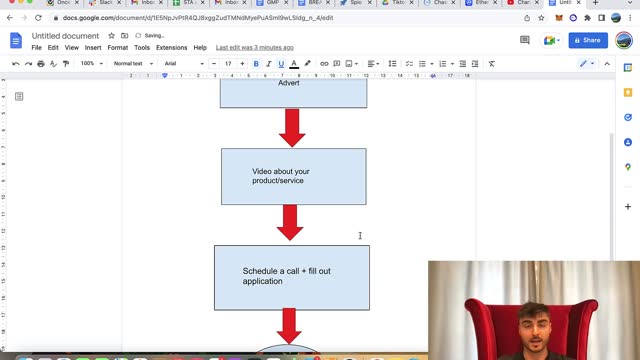Open the 'Last edit was 3 minutes ago' link
Image resolution: width=640 pixels, height=360 pixels.
click(255, 48)
